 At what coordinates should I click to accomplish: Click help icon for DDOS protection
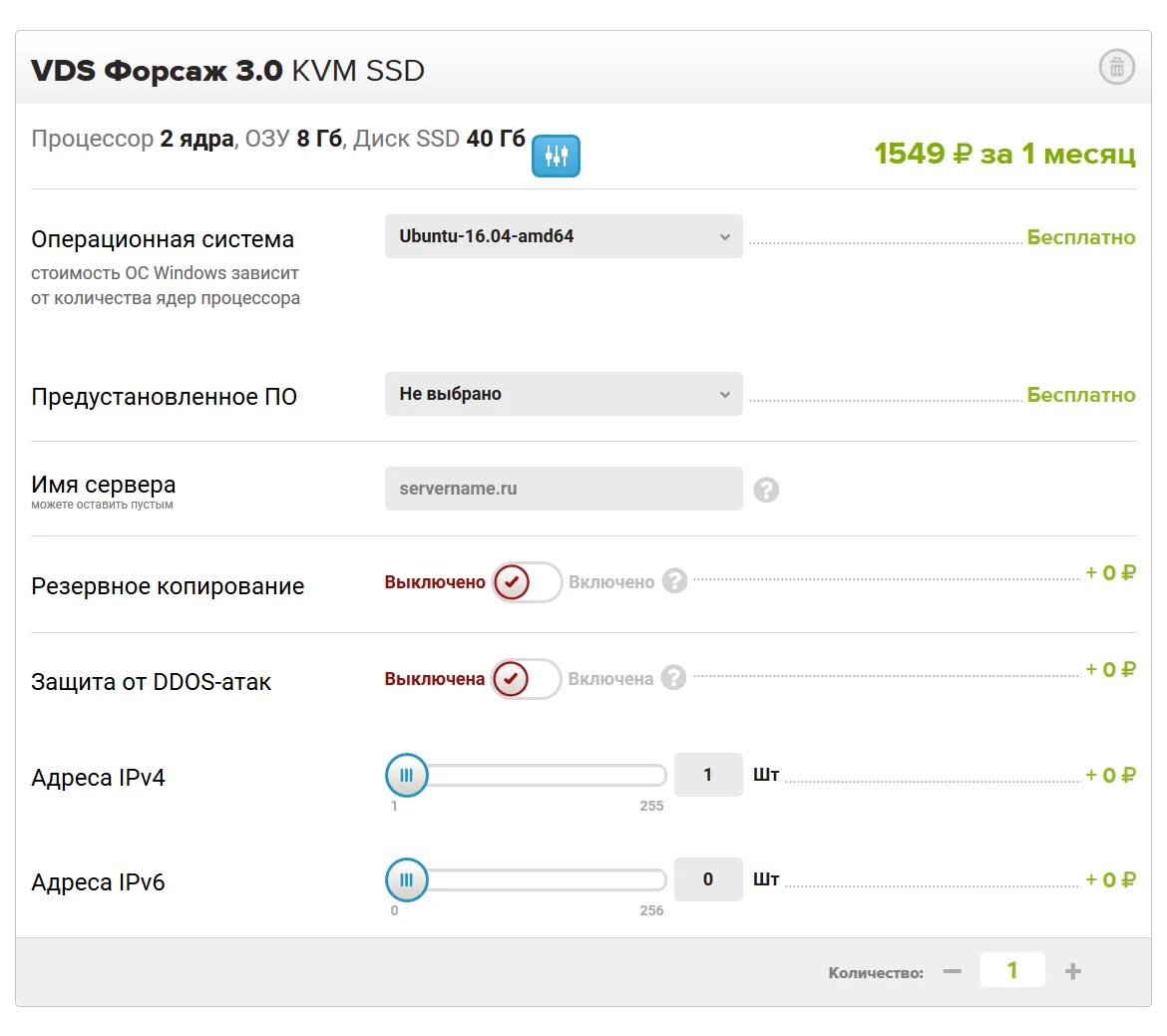(674, 678)
